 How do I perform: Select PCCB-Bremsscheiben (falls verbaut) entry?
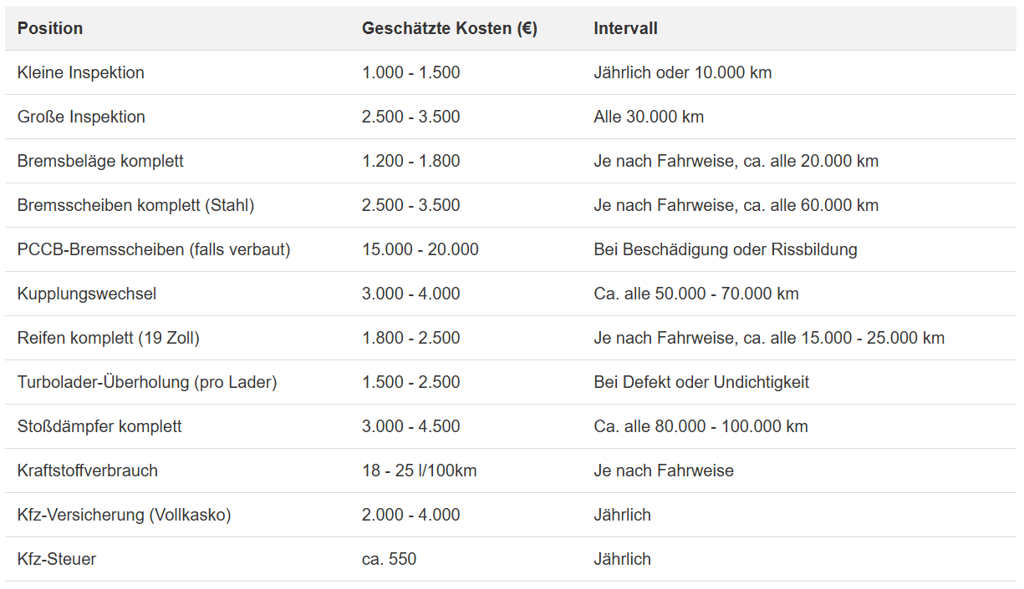point(153,249)
